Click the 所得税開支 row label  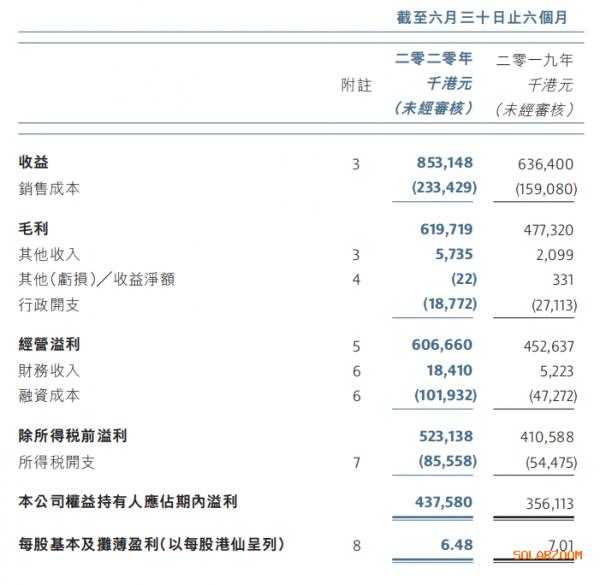point(57,463)
